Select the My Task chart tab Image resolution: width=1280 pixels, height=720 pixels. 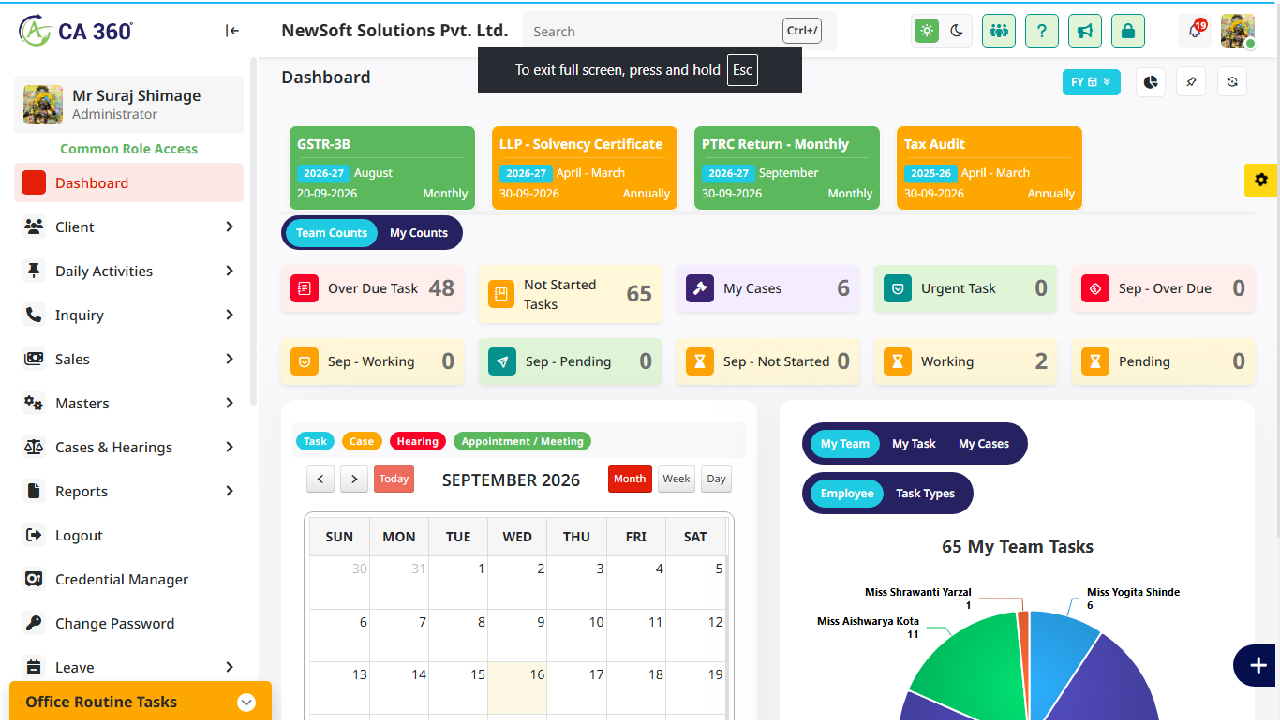tap(914, 444)
